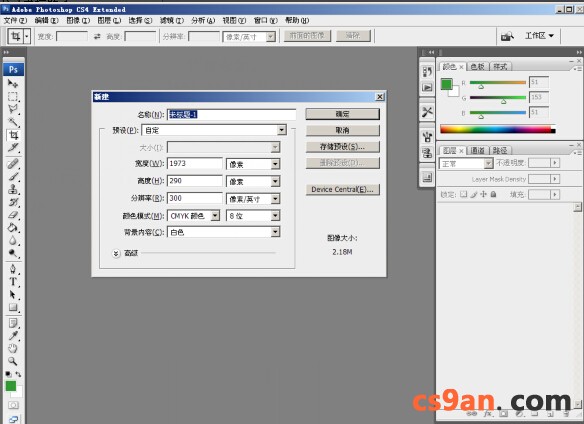Select the Lasso tool

click(x=13, y=109)
